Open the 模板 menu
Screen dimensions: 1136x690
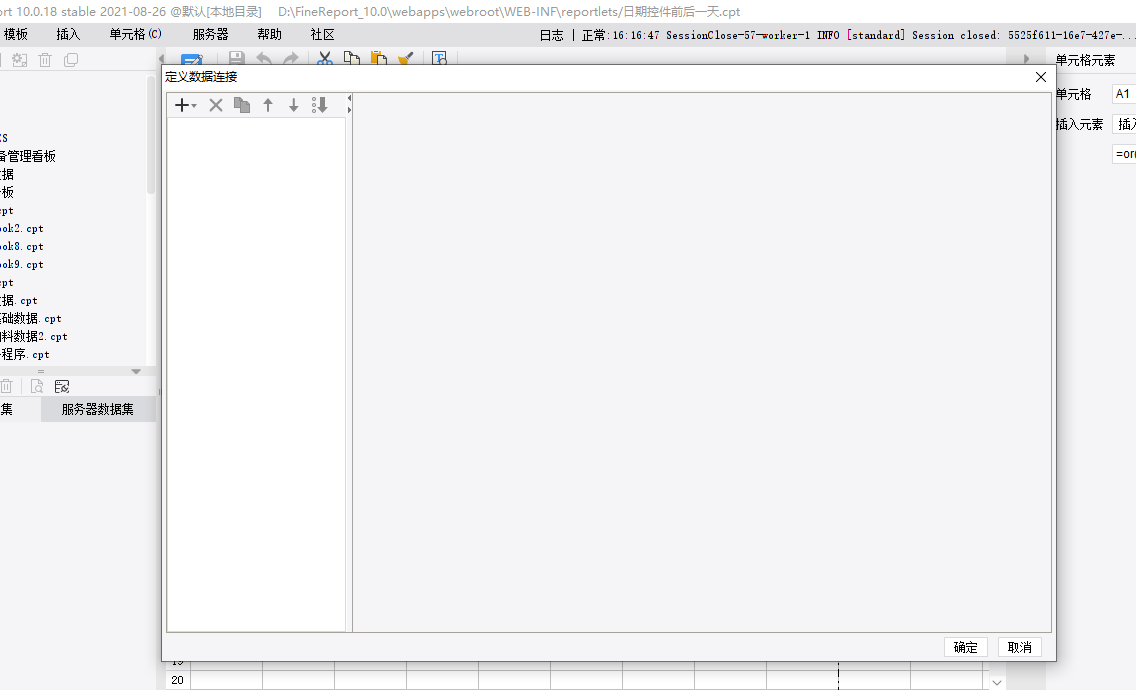(x=16, y=34)
